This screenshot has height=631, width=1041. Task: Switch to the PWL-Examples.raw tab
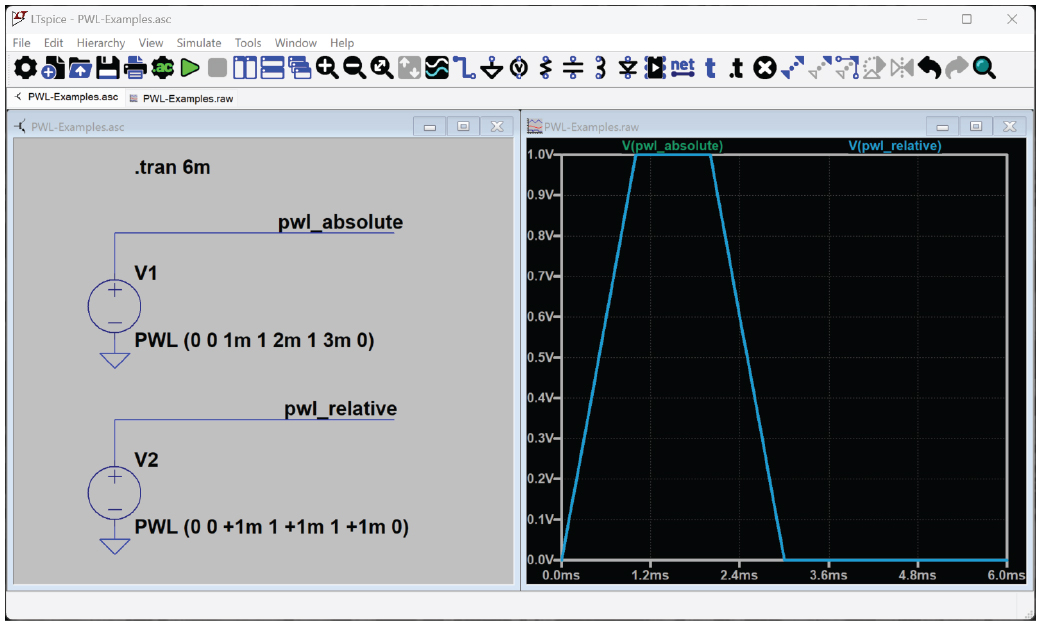186,98
